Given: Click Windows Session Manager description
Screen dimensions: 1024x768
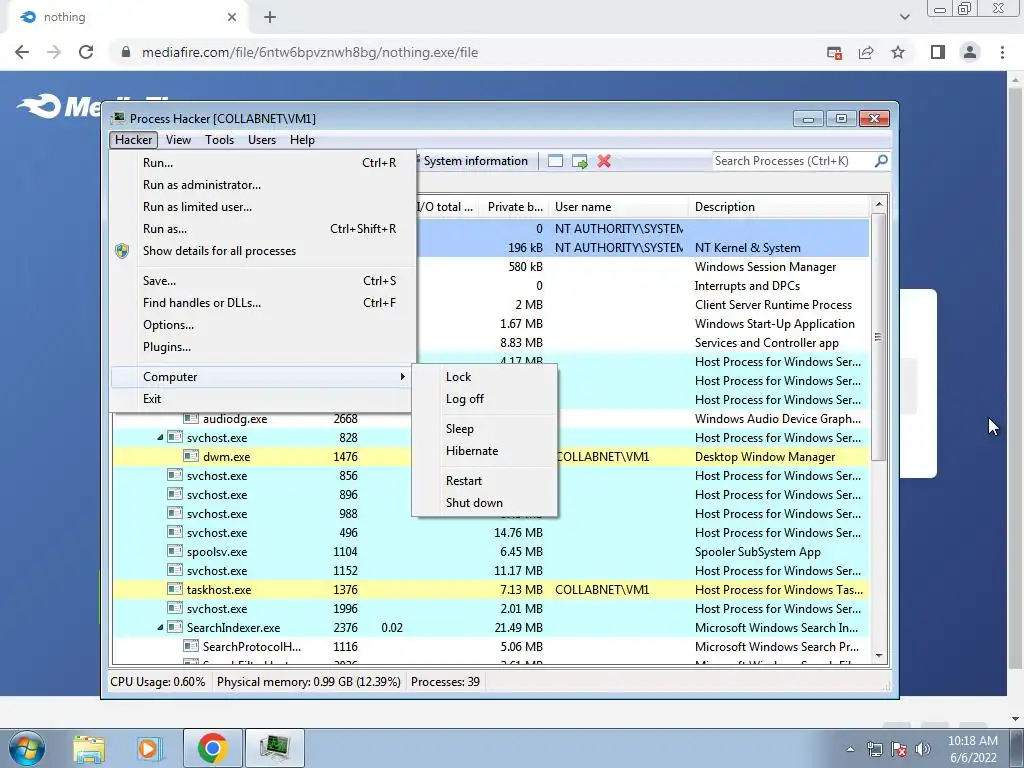Looking at the screenshot, I should (765, 266).
